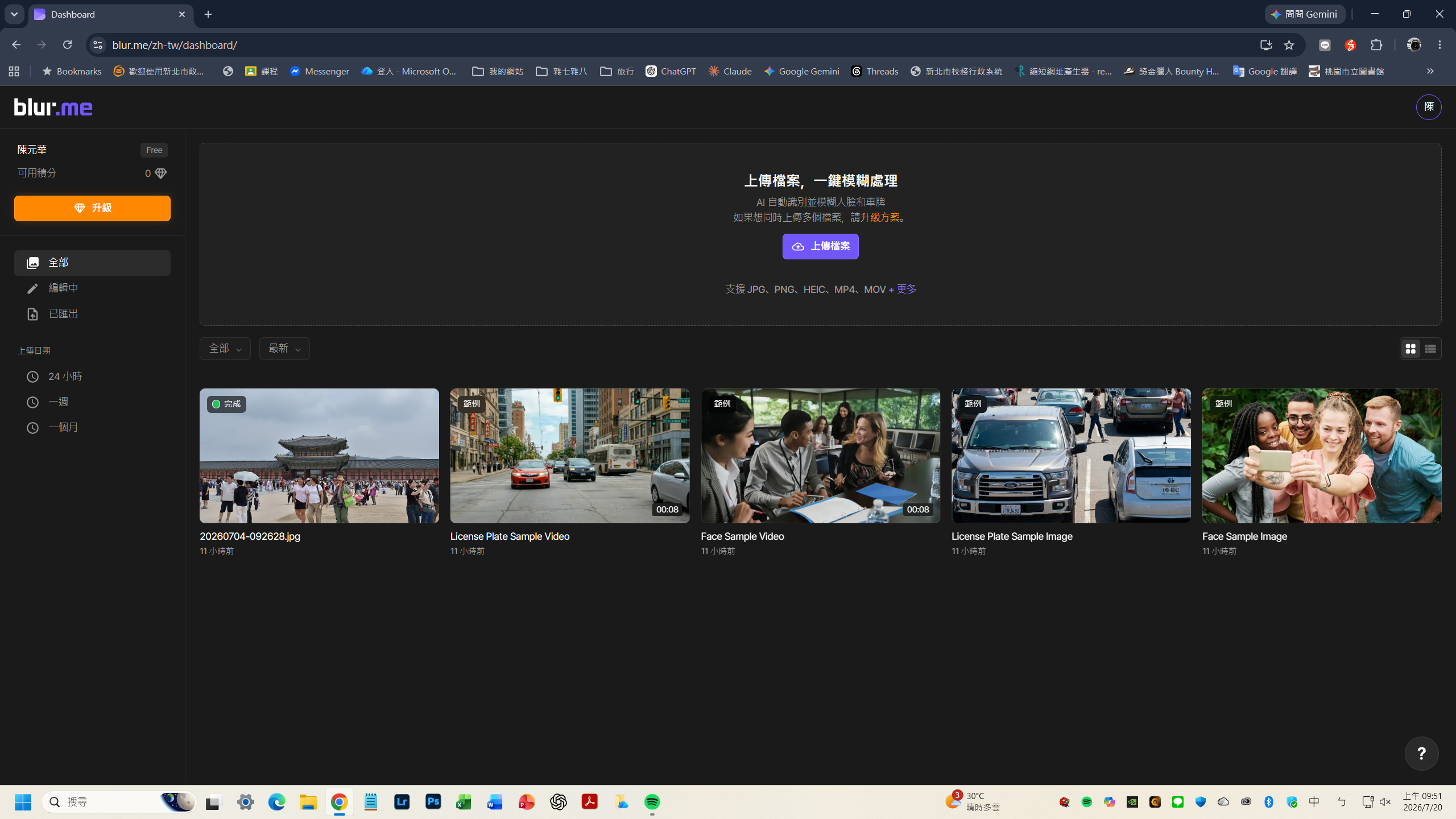Viewport: 1456px width, 819px height.
Task: Click the weather widget showing 30°C
Action: pyautogui.click(x=973, y=802)
